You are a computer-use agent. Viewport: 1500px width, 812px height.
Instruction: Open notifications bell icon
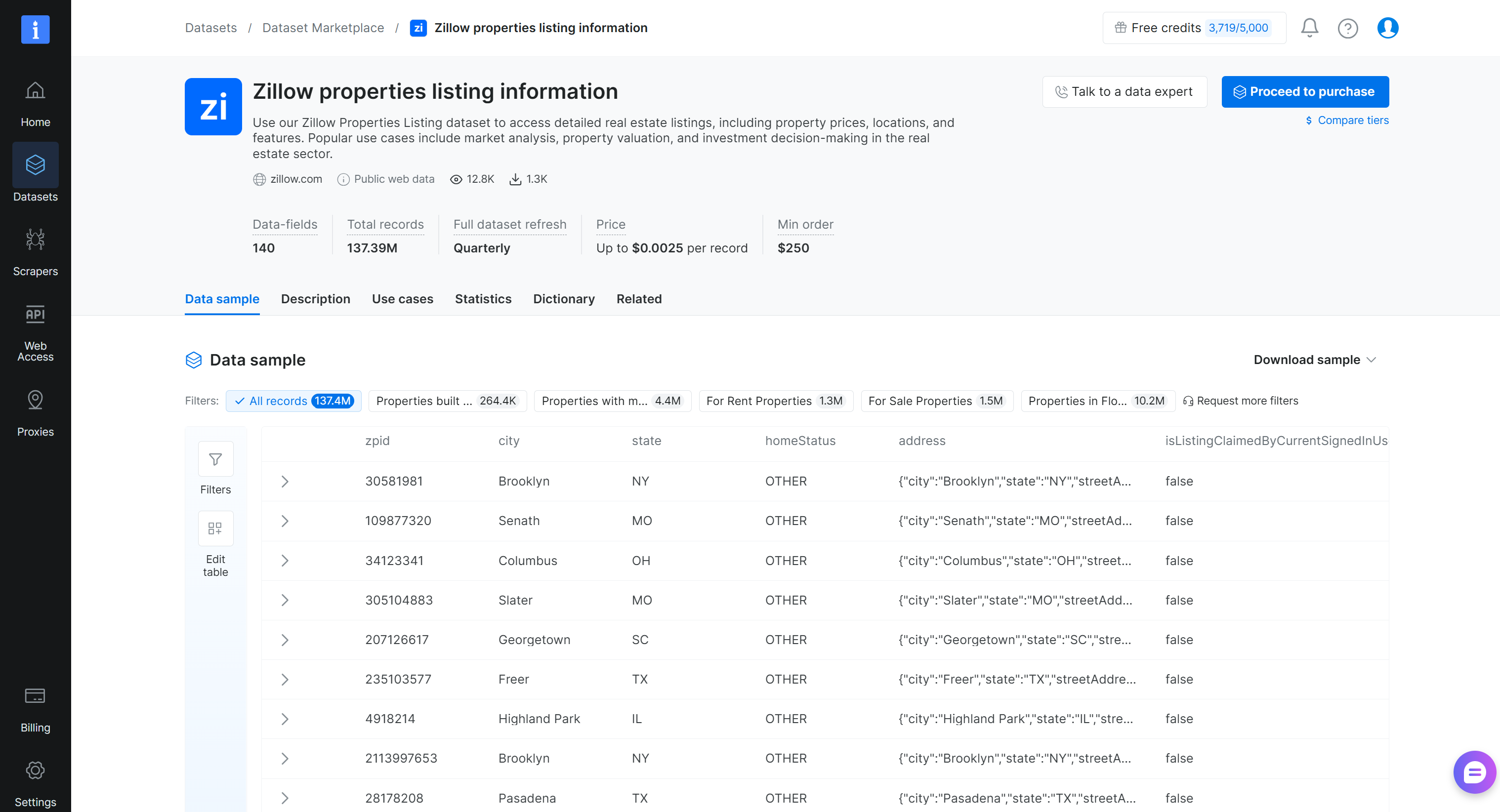pyautogui.click(x=1310, y=28)
